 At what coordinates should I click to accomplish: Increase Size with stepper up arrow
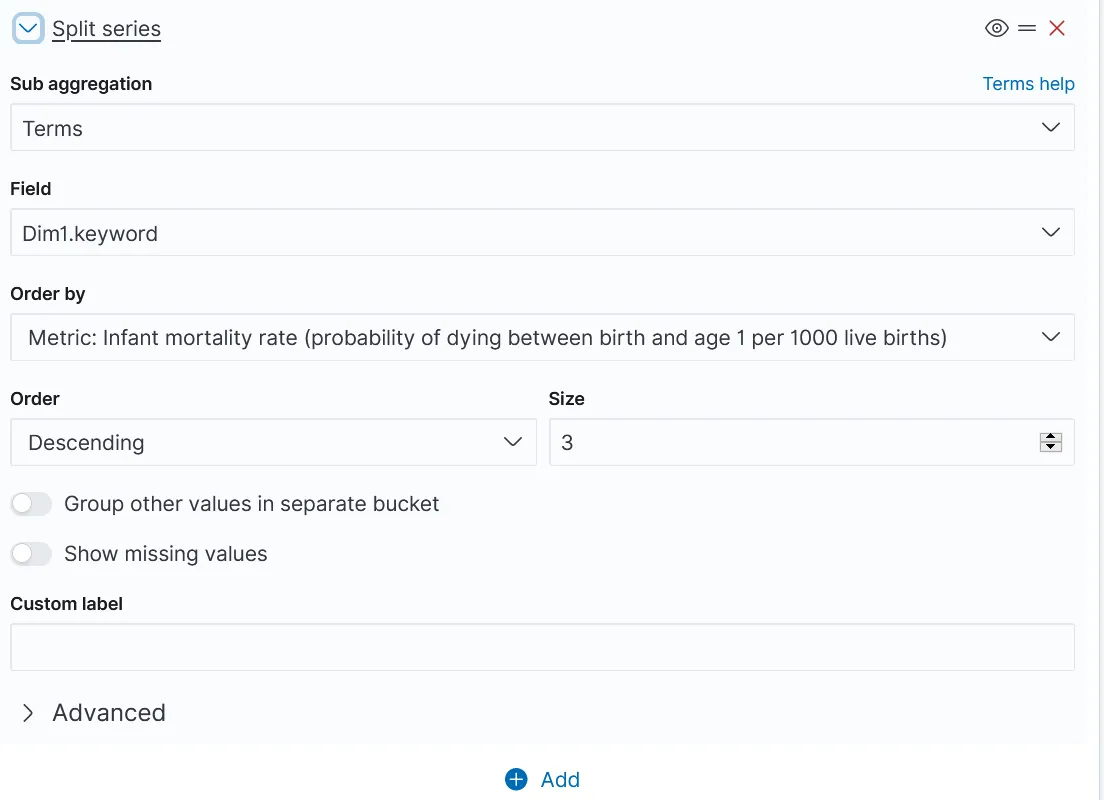click(x=1050, y=437)
